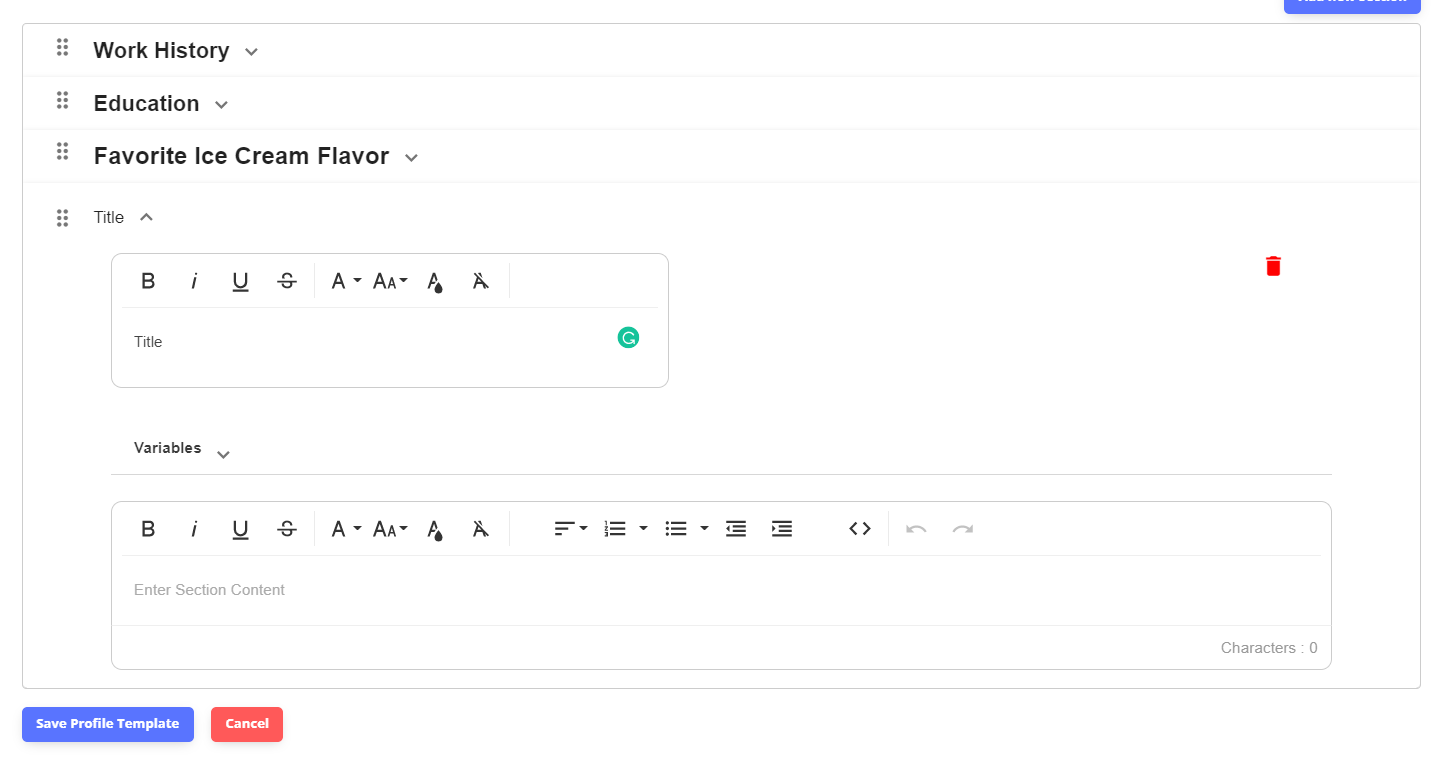This screenshot has height=759, width=1436.
Task: Save the profile template
Action: tap(108, 724)
